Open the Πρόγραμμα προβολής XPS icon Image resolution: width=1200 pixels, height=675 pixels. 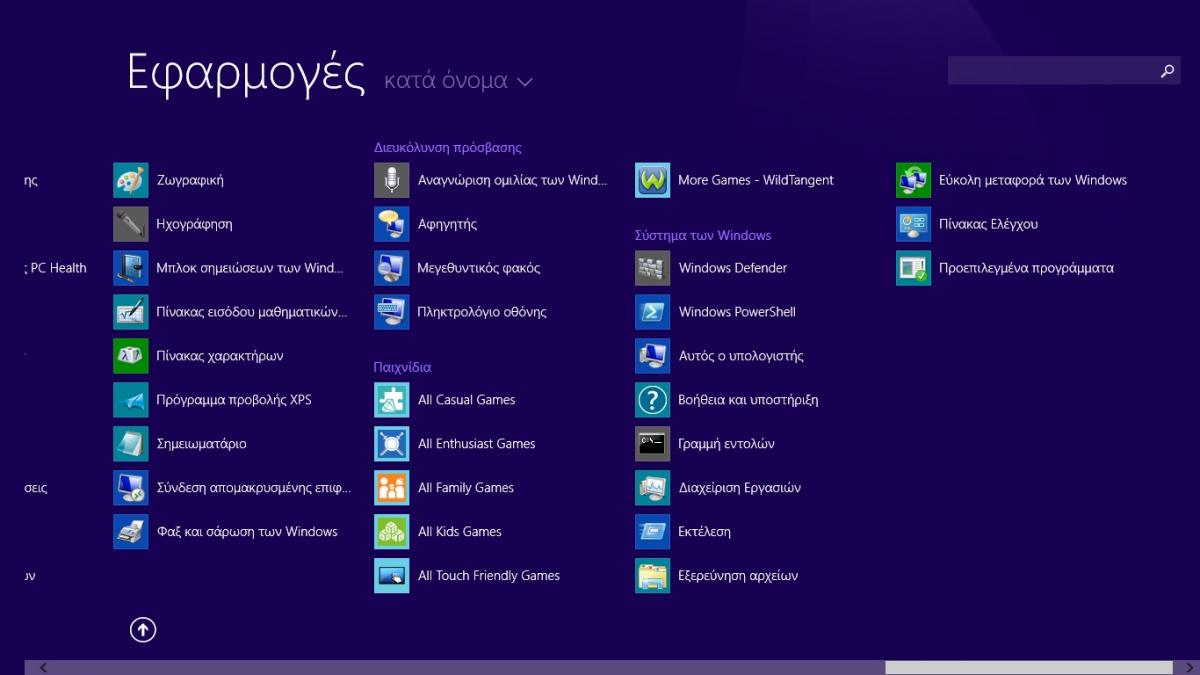[x=131, y=400]
